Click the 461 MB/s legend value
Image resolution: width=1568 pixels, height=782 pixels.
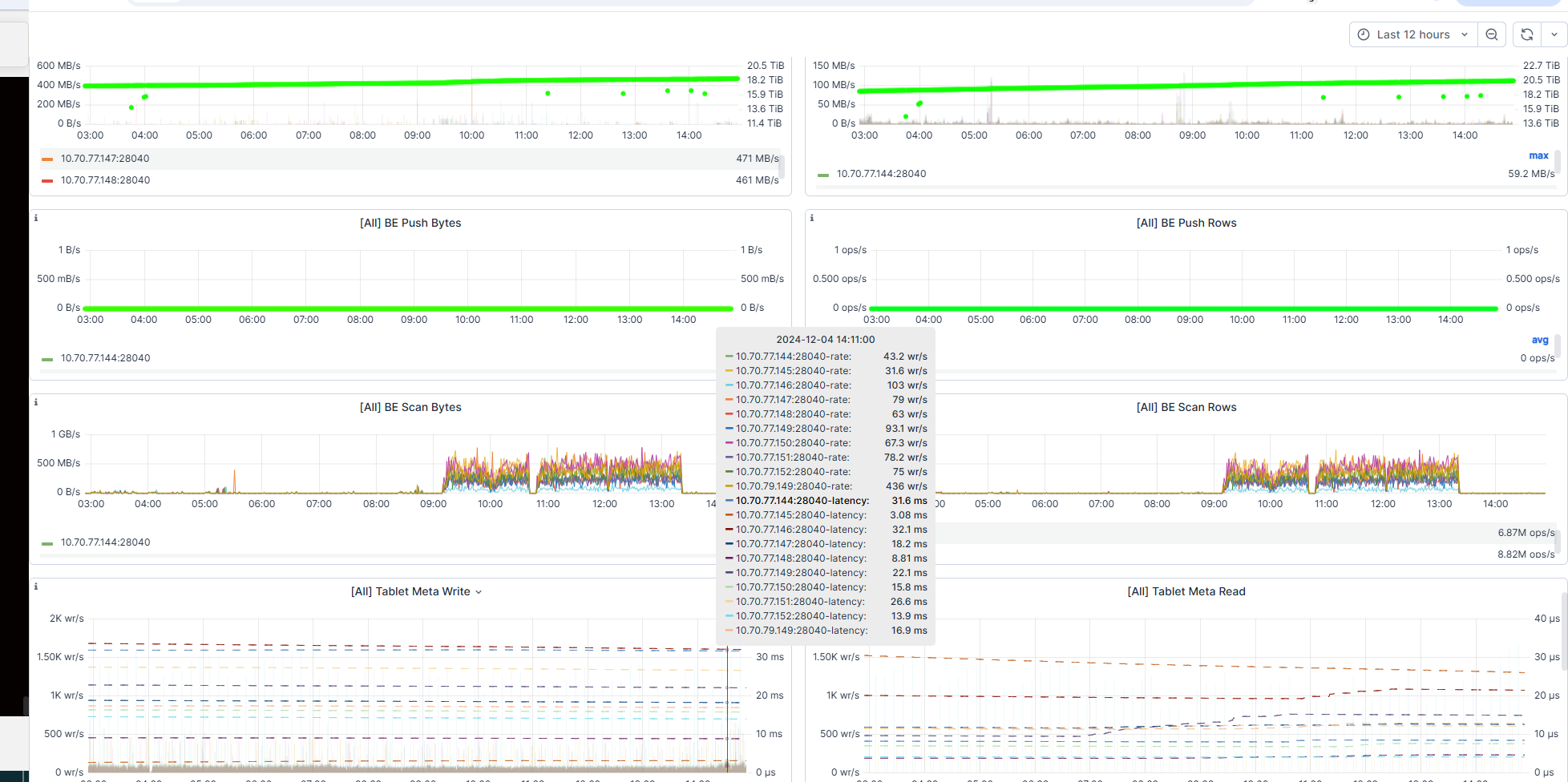pyautogui.click(x=758, y=180)
